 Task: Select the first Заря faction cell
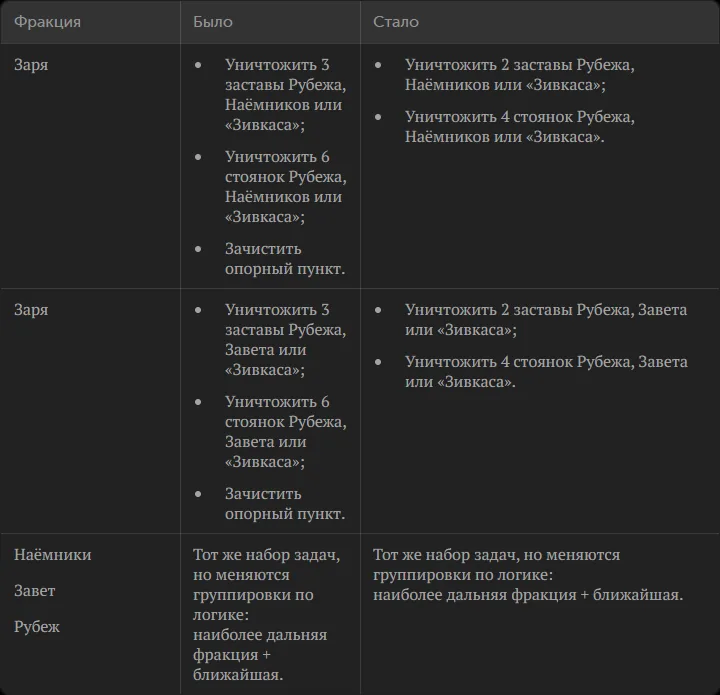[x=31, y=65]
